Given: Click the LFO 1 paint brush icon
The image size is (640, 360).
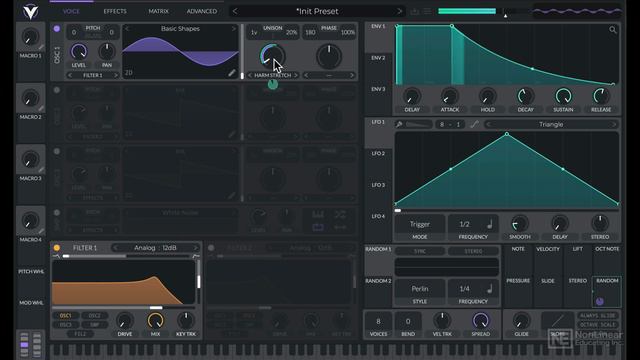Looking at the screenshot, I should (400, 124).
